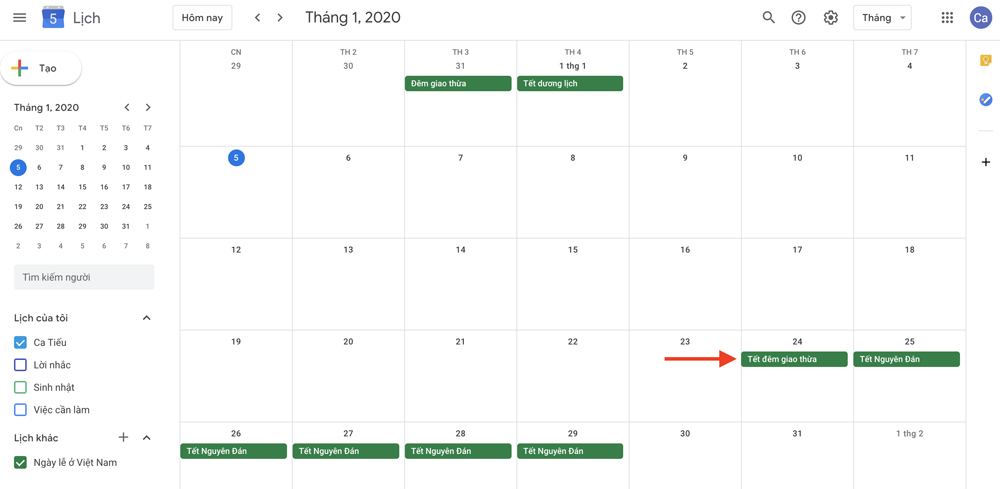
Task: Click the plus icon to get add-ons
Action: [985, 162]
